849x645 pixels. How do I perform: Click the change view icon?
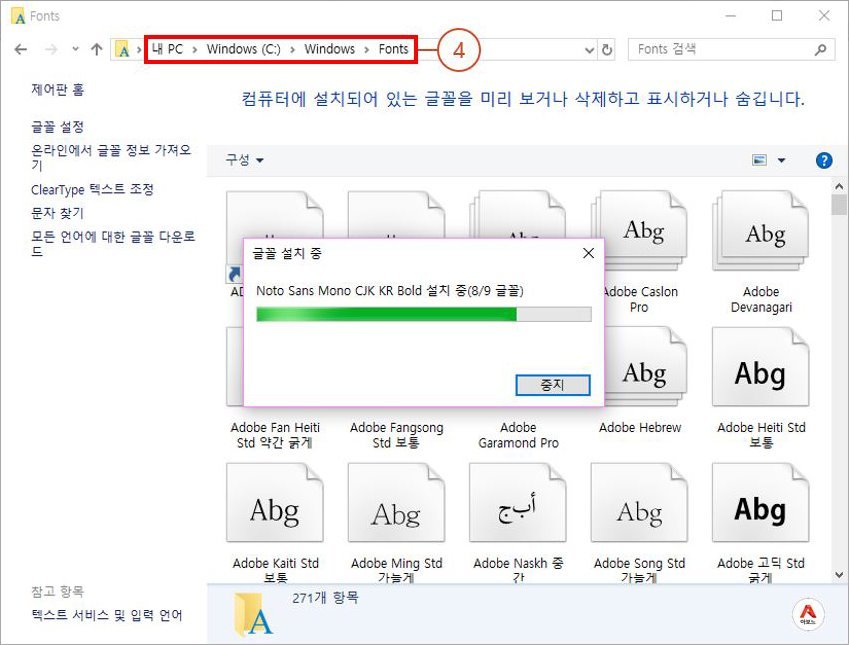click(760, 160)
